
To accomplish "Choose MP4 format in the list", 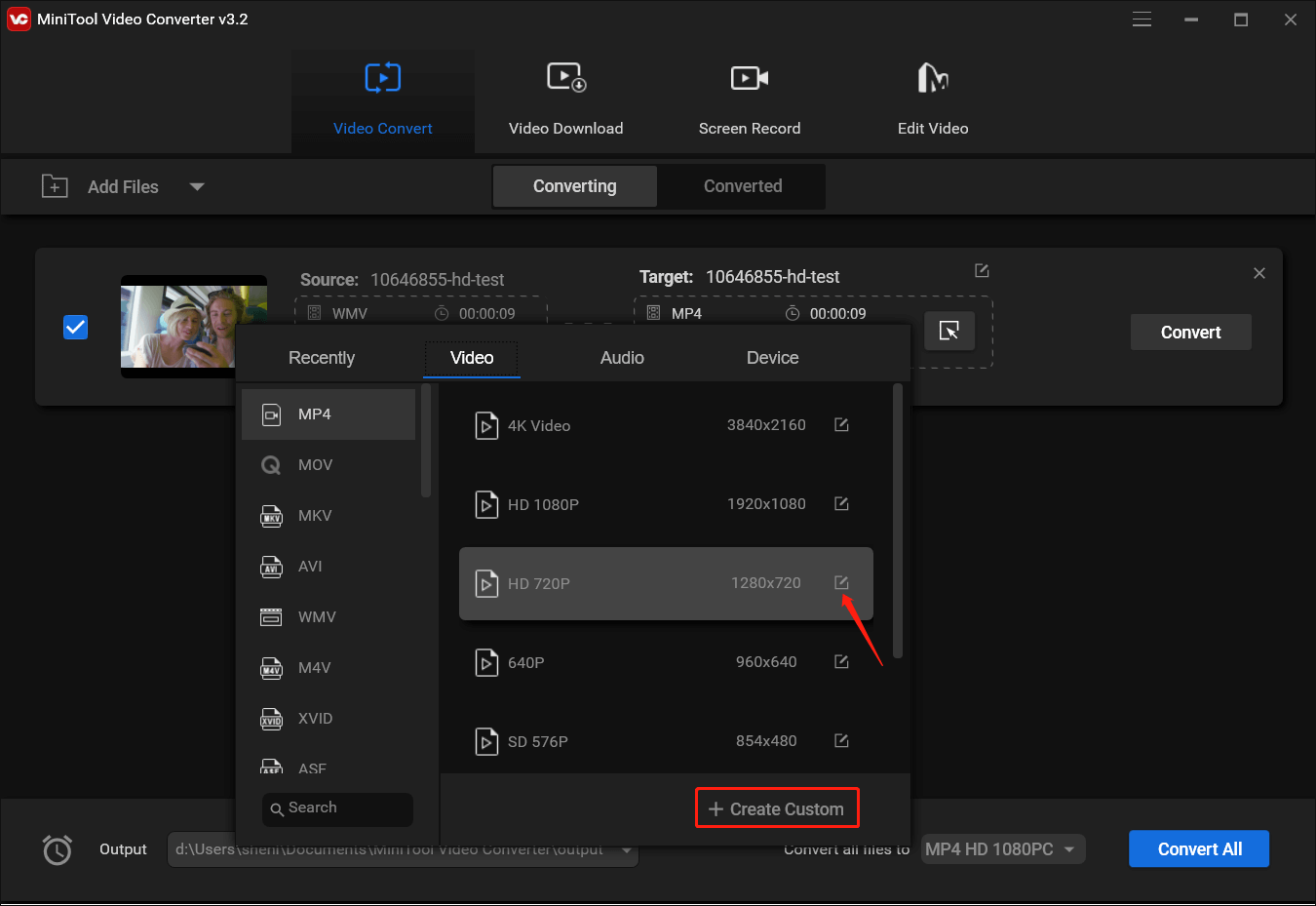I will 329,414.
